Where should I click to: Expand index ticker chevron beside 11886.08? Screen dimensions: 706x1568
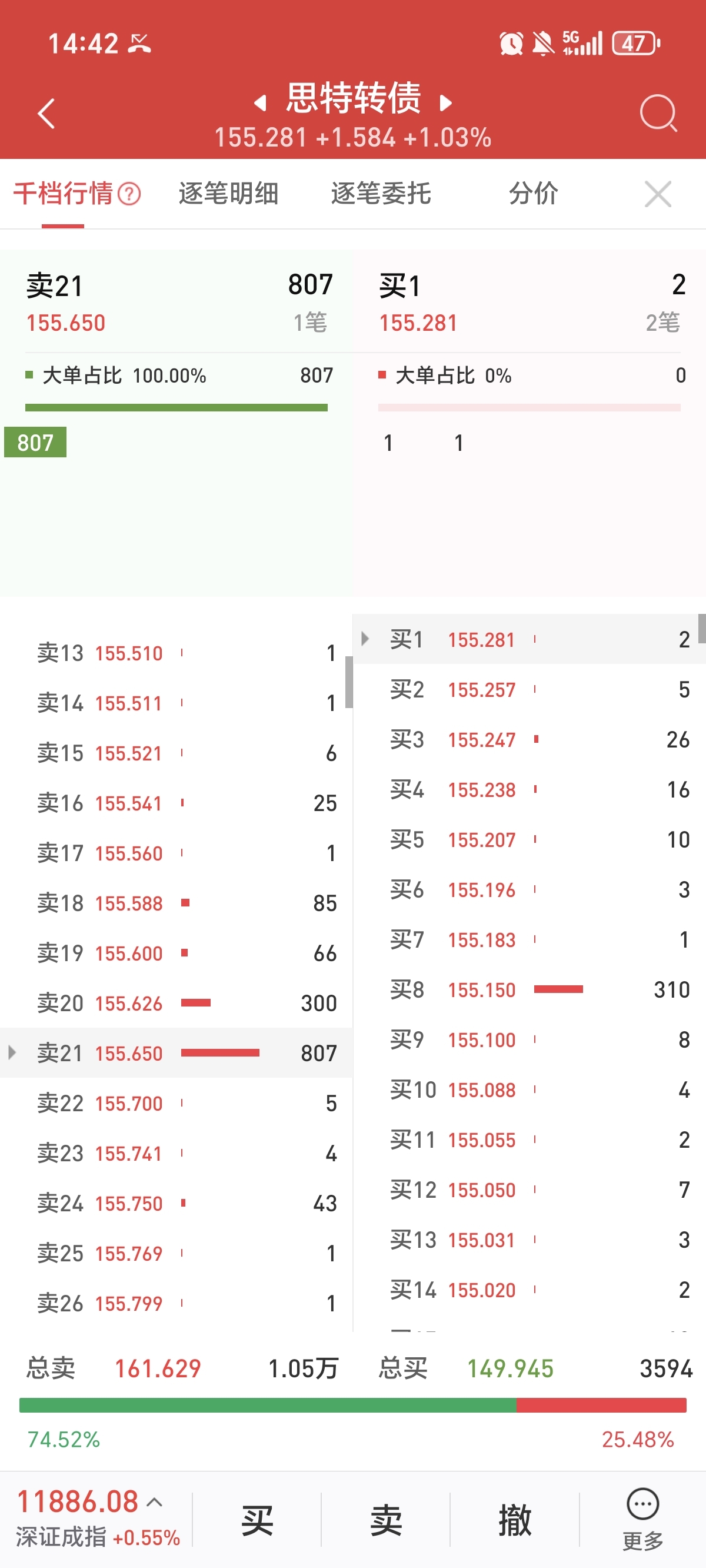point(155,1502)
